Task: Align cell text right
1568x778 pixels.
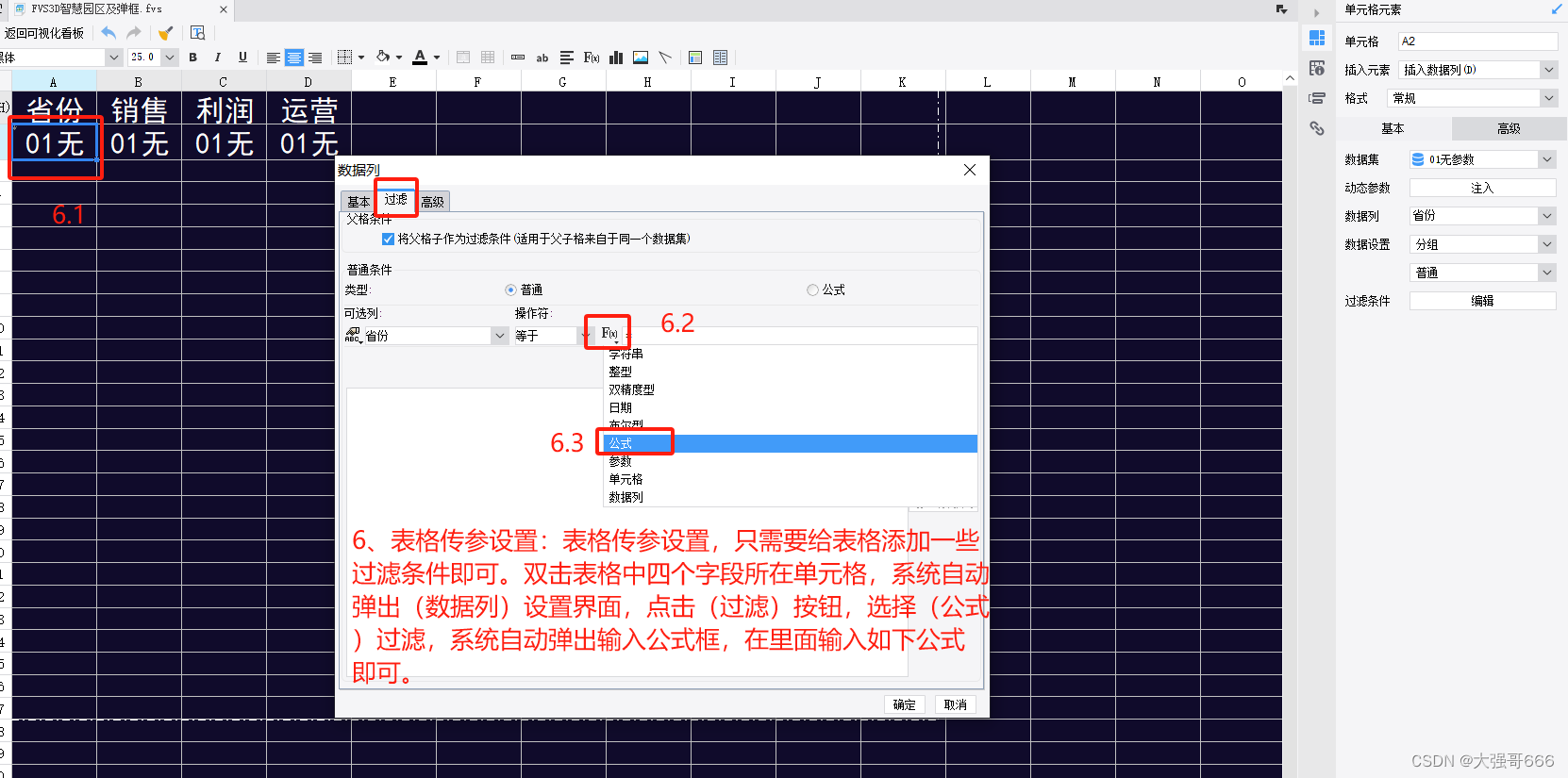Action: (315, 58)
